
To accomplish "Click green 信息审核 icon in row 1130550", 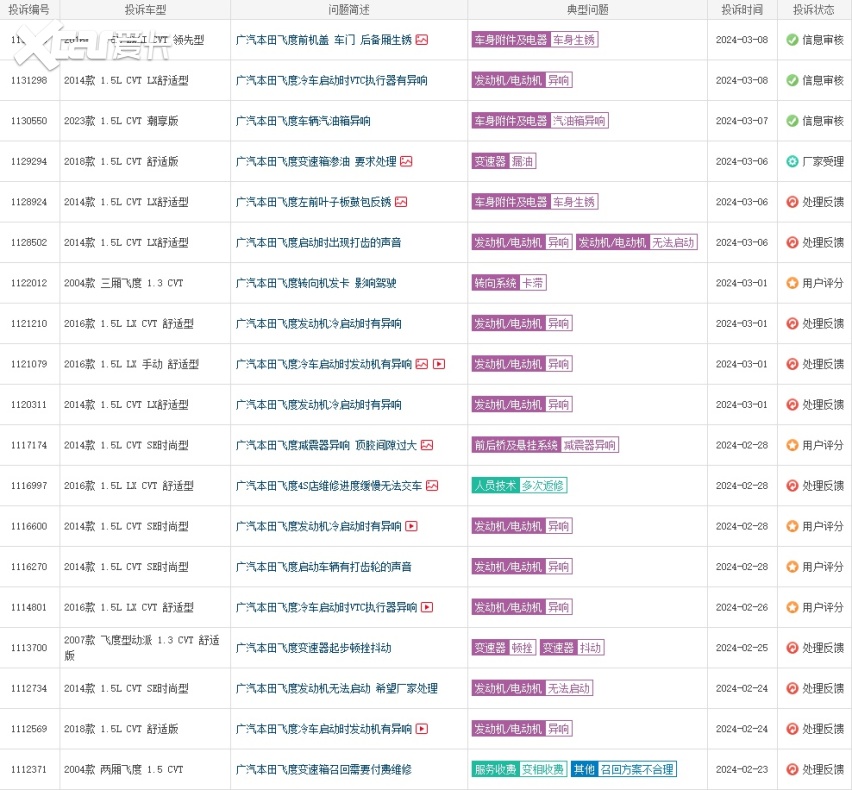I will pos(792,121).
